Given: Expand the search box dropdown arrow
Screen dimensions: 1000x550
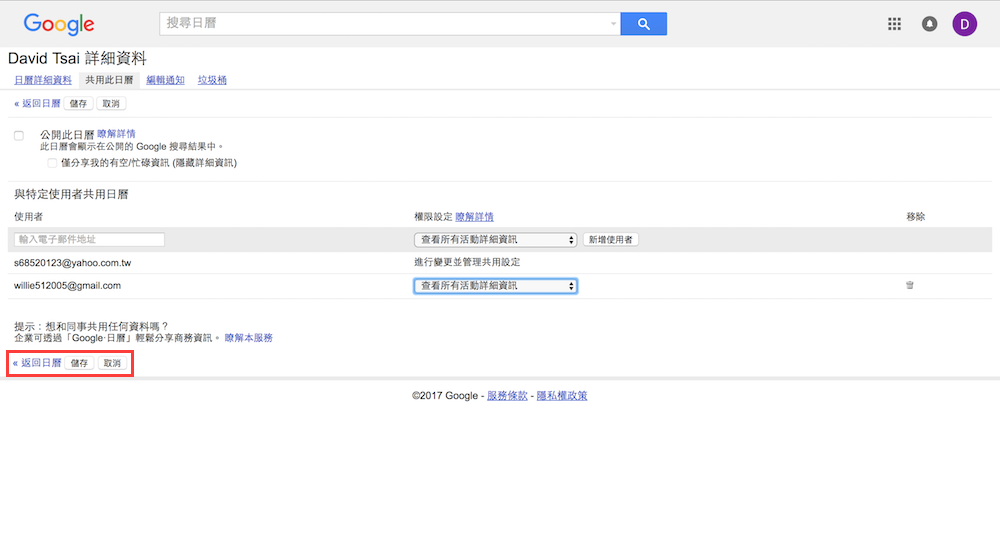Looking at the screenshot, I should click(613, 24).
